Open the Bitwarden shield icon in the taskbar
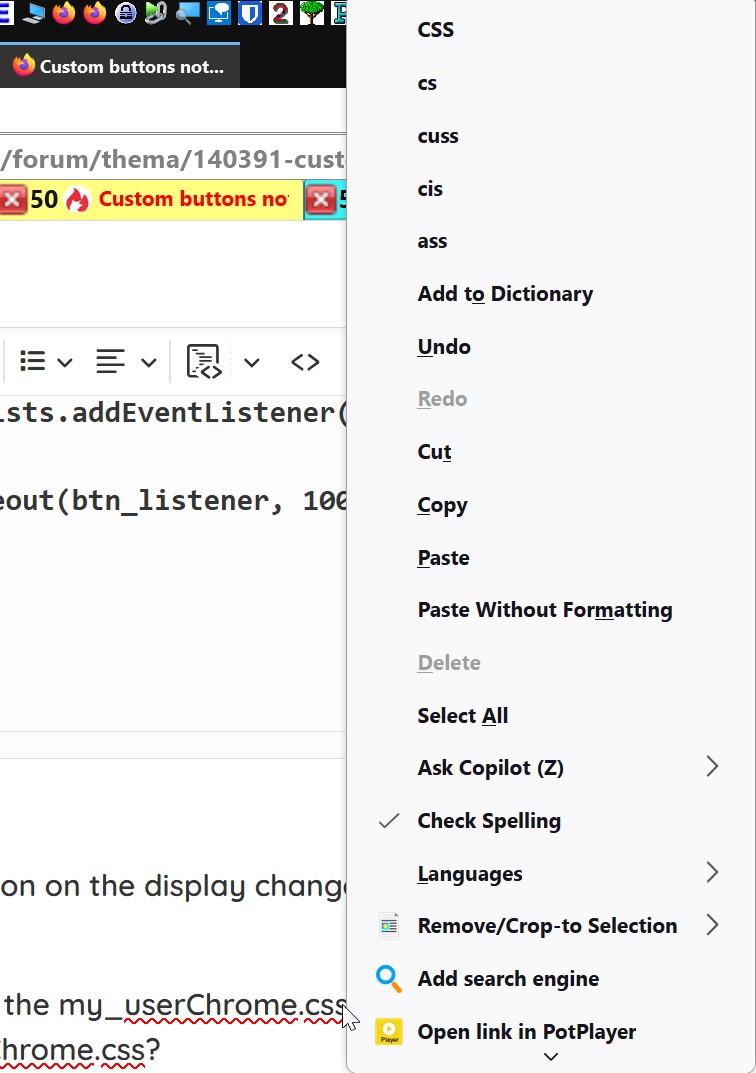Viewport: 756px width, 1073px height. click(x=249, y=12)
